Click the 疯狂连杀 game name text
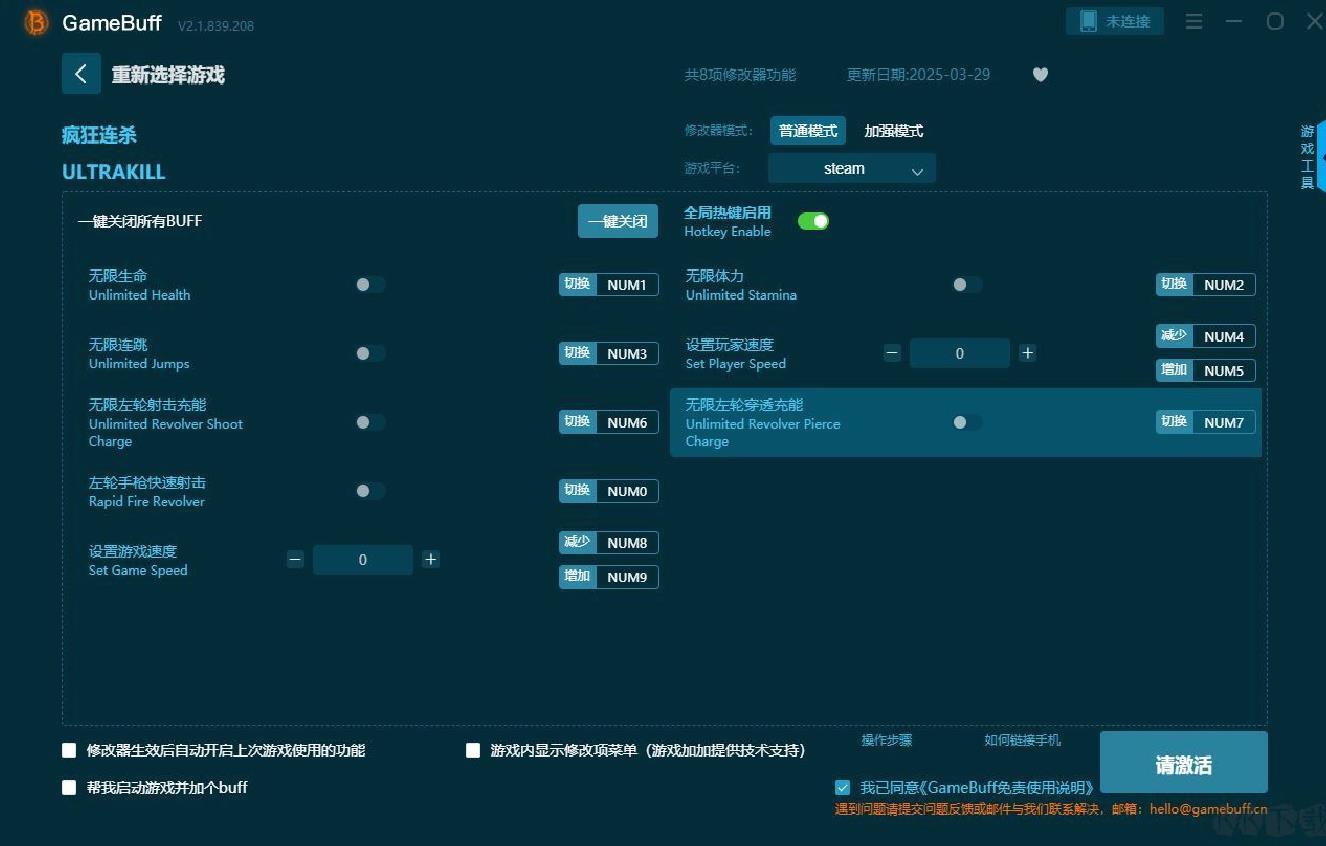Viewport: 1326px width, 846px height. pos(99,135)
